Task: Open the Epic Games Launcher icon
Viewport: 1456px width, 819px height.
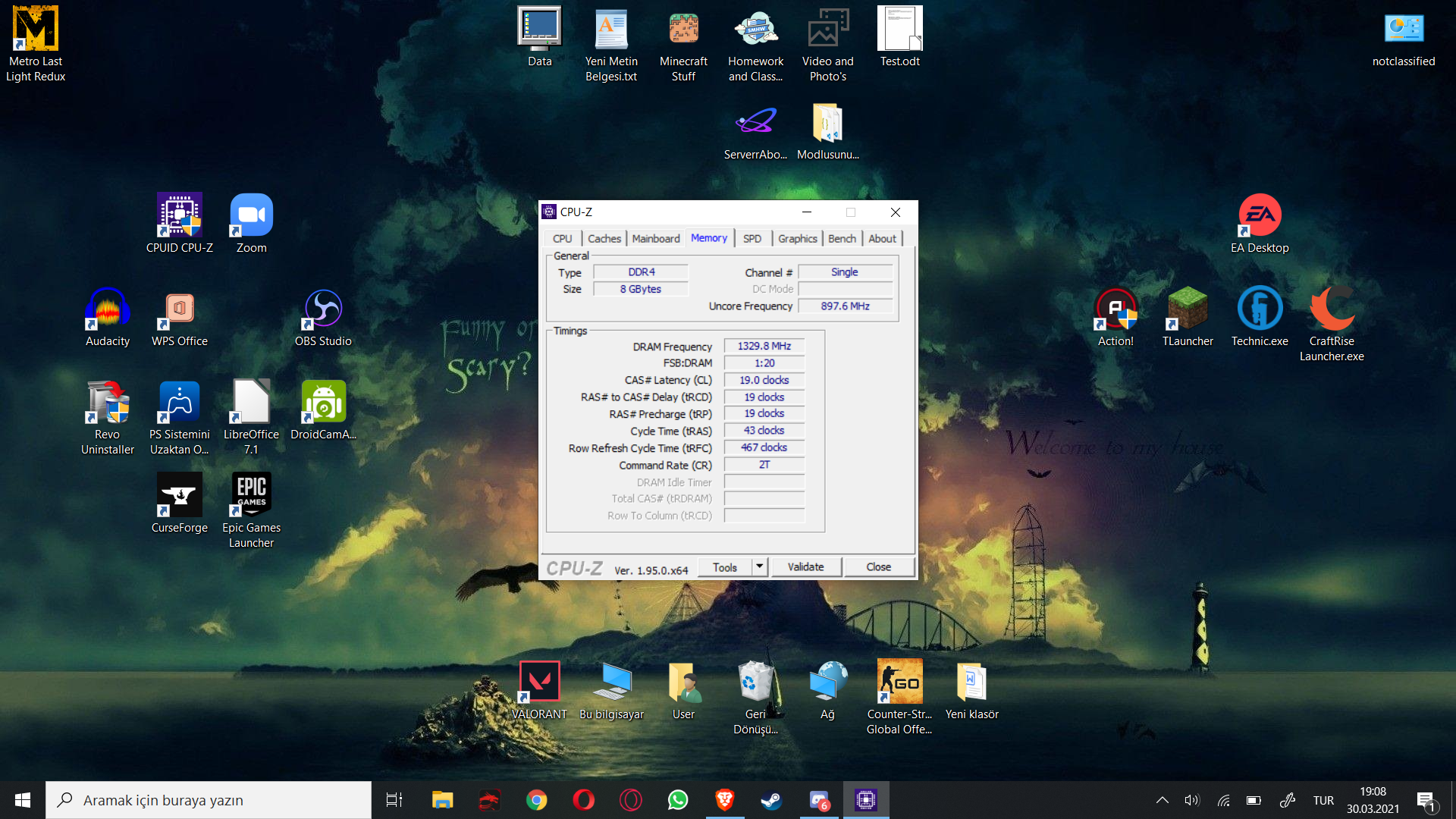Action: (251, 495)
